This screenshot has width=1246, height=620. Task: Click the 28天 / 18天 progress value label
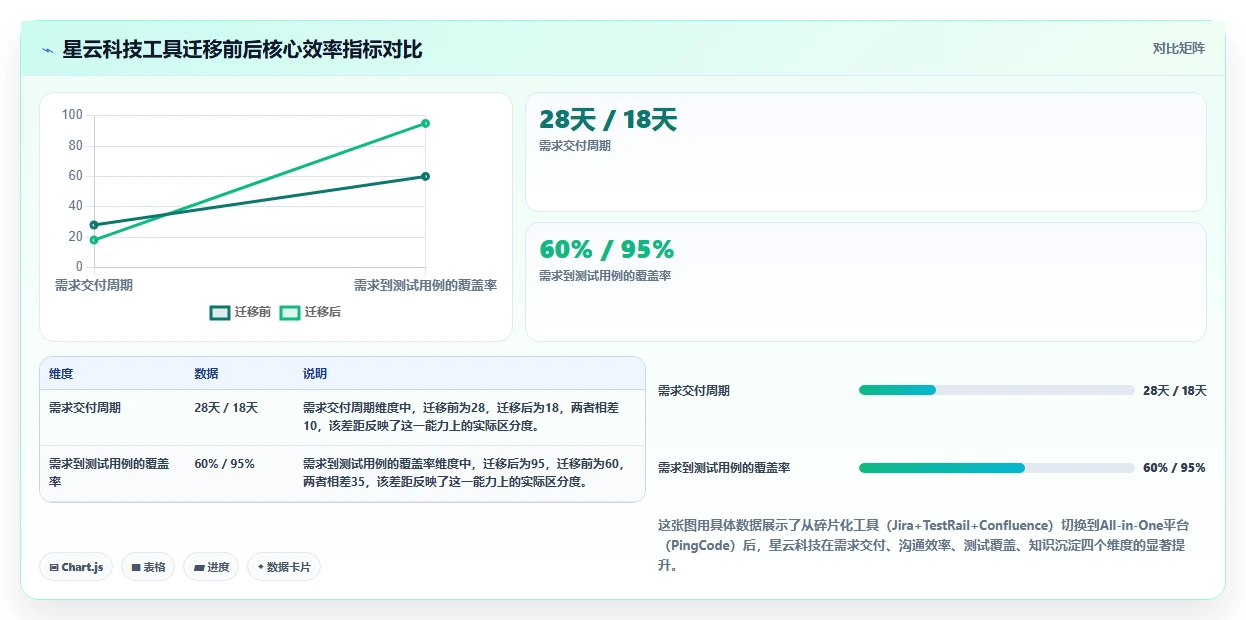tap(1175, 391)
